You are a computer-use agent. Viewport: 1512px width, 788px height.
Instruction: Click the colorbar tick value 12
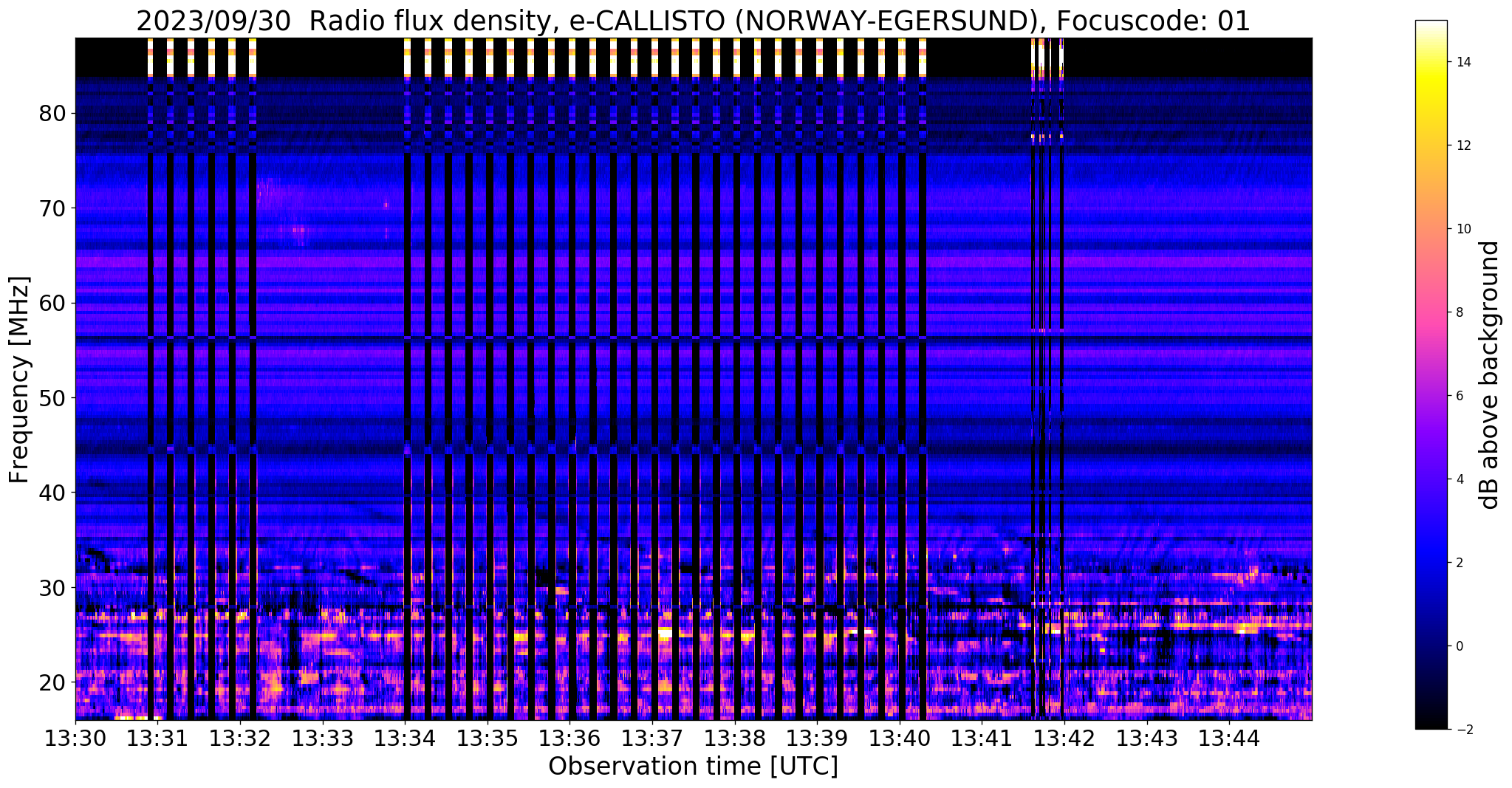(x=1463, y=145)
